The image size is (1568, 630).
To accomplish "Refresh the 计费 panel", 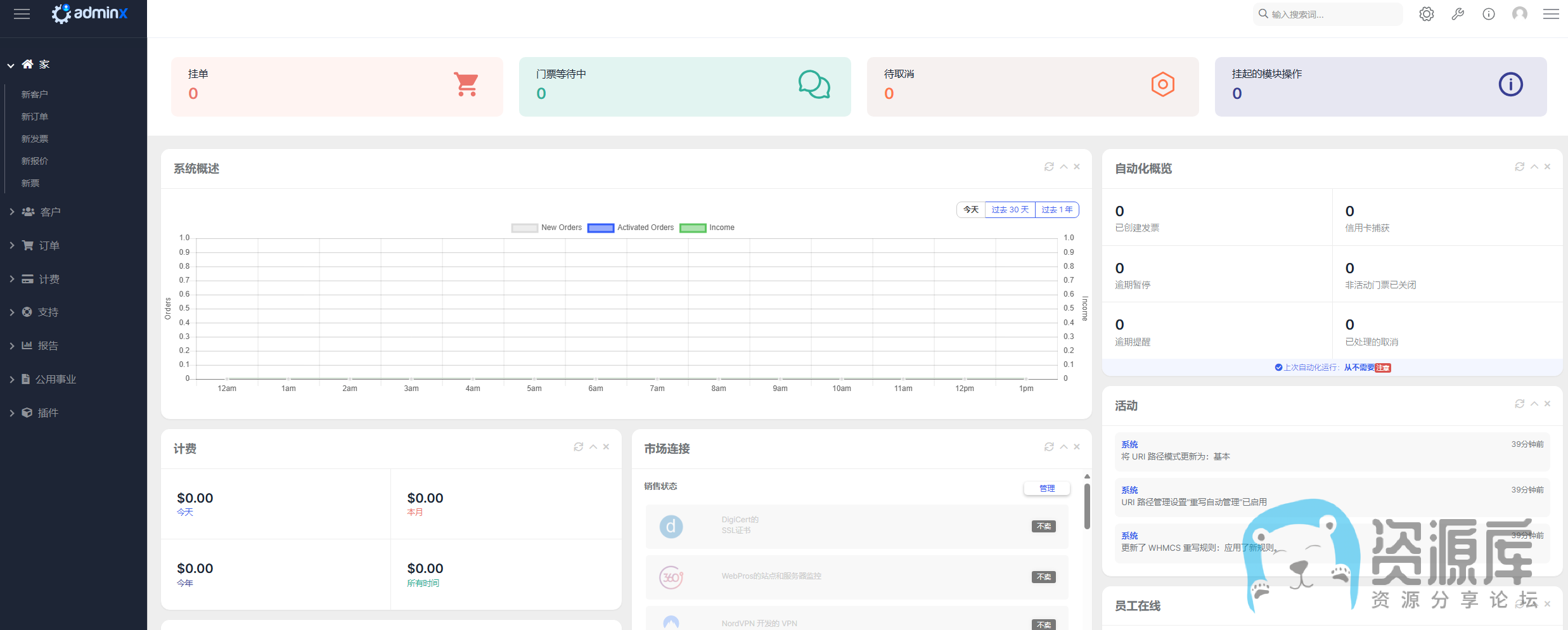I will (x=579, y=447).
